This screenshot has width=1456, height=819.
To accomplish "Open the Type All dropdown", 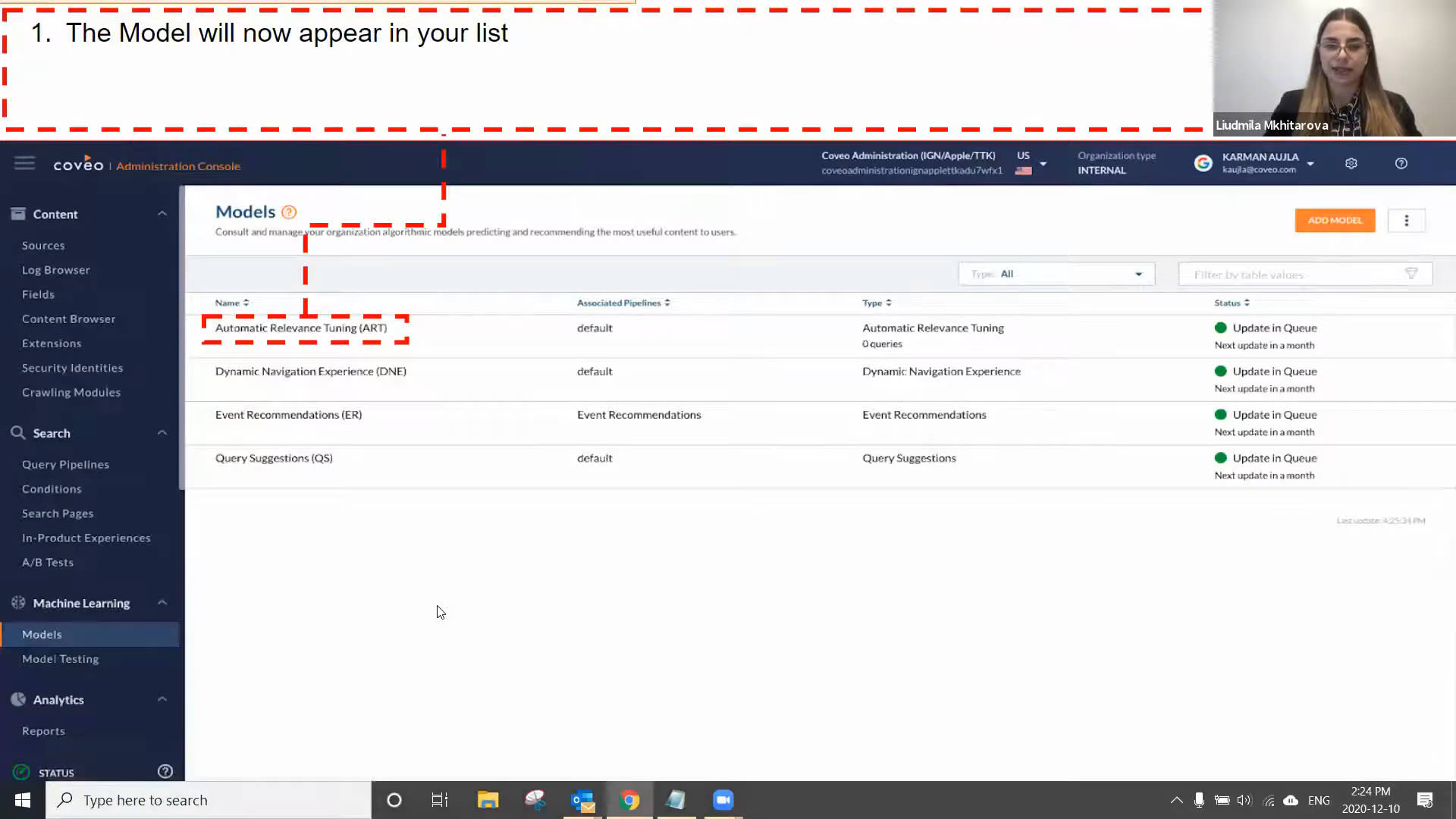I will click(x=1056, y=274).
